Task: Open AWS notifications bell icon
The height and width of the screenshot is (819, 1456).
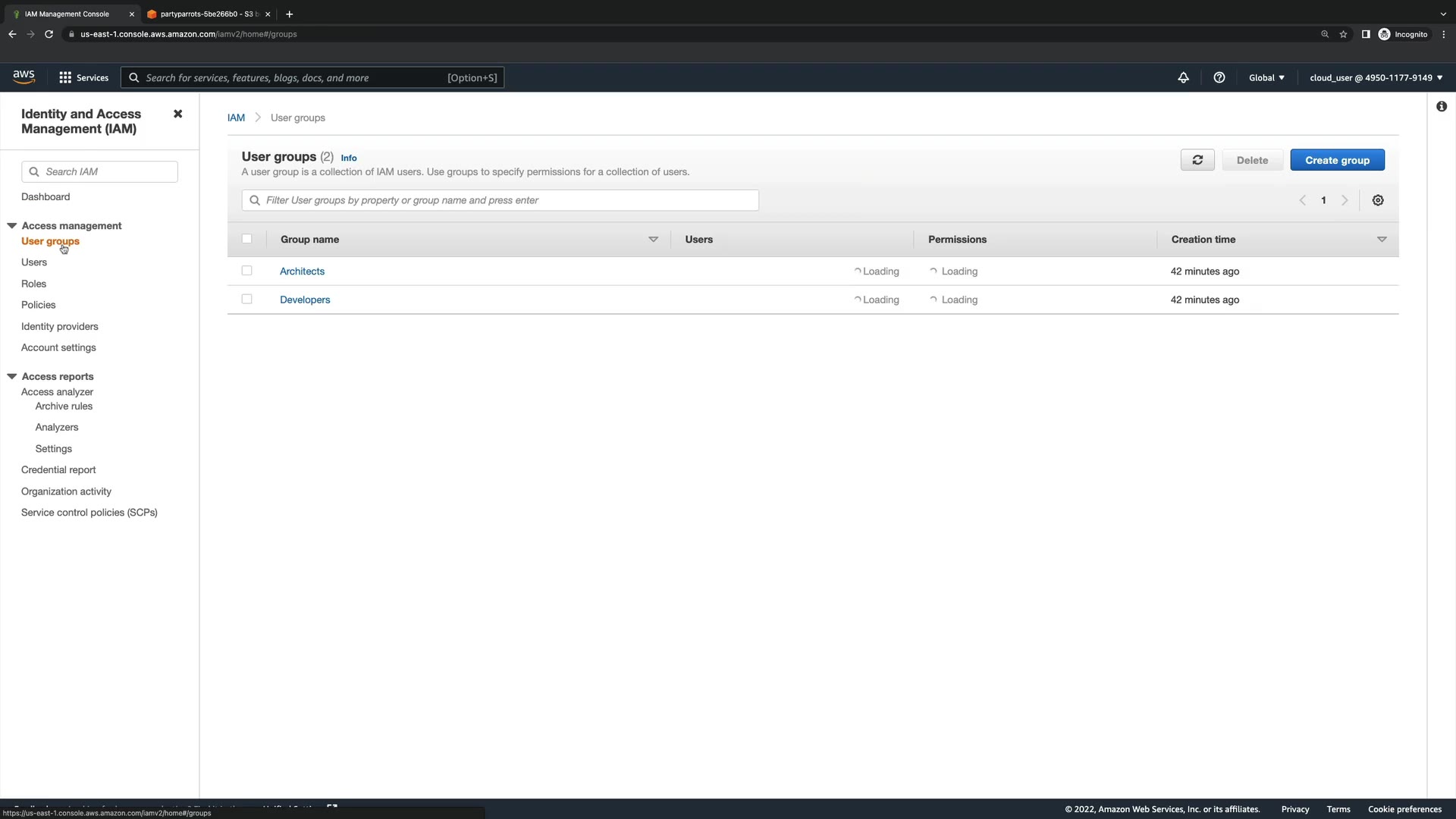Action: [x=1183, y=77]
